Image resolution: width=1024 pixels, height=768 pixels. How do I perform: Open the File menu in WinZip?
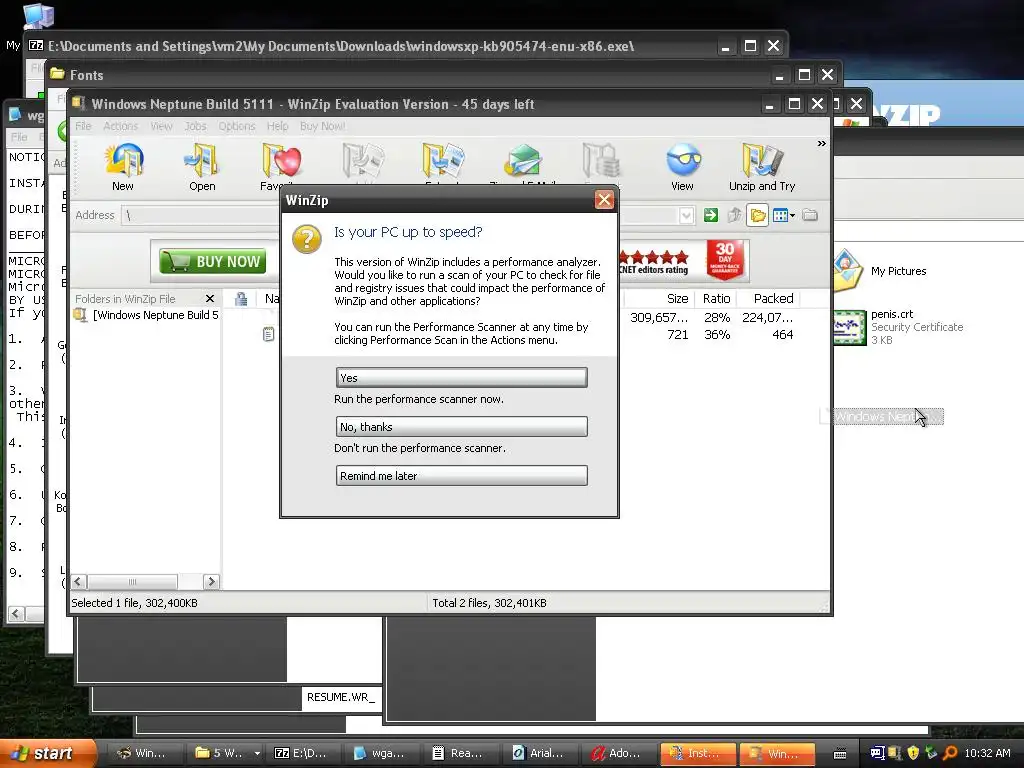click(83, 126)
